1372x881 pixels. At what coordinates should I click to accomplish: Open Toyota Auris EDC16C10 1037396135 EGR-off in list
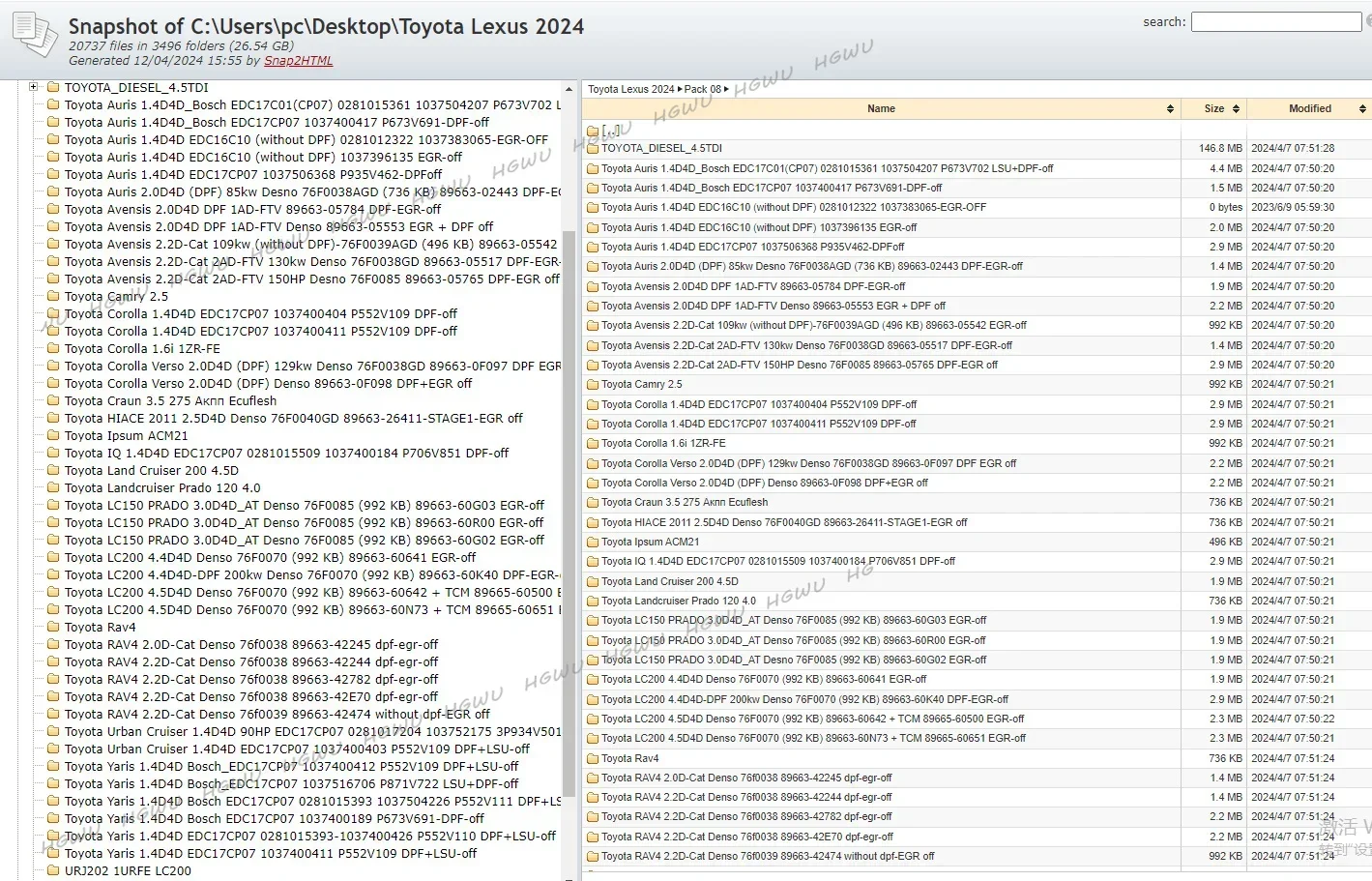759,227
